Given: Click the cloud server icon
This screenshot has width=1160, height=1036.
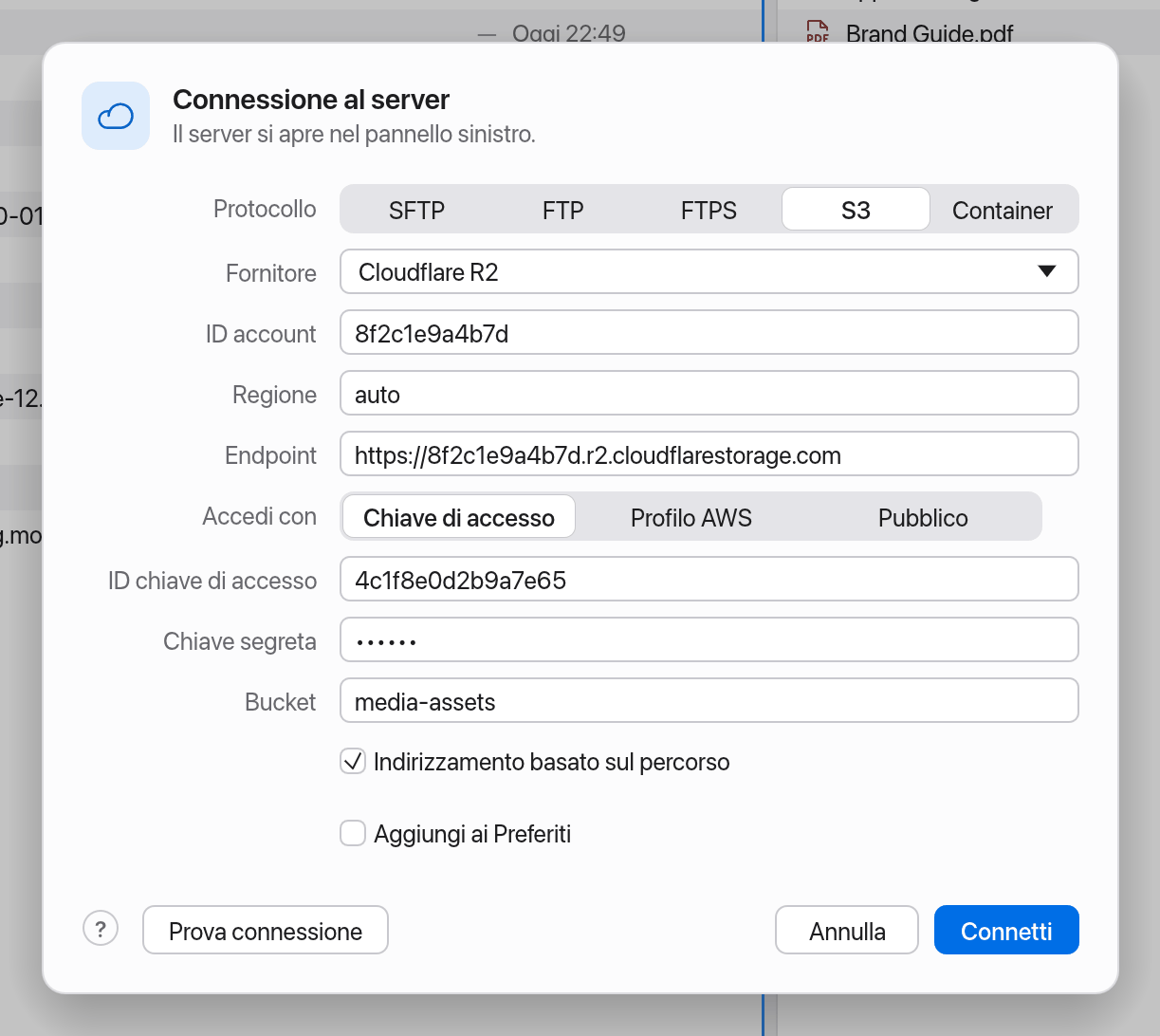Looking at the screenshot, I should click(116, 116).
